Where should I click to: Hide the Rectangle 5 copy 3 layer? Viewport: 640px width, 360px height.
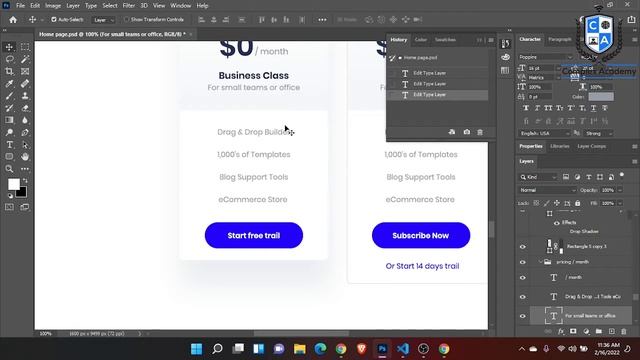pyautogui.click(x=523, y=247)
